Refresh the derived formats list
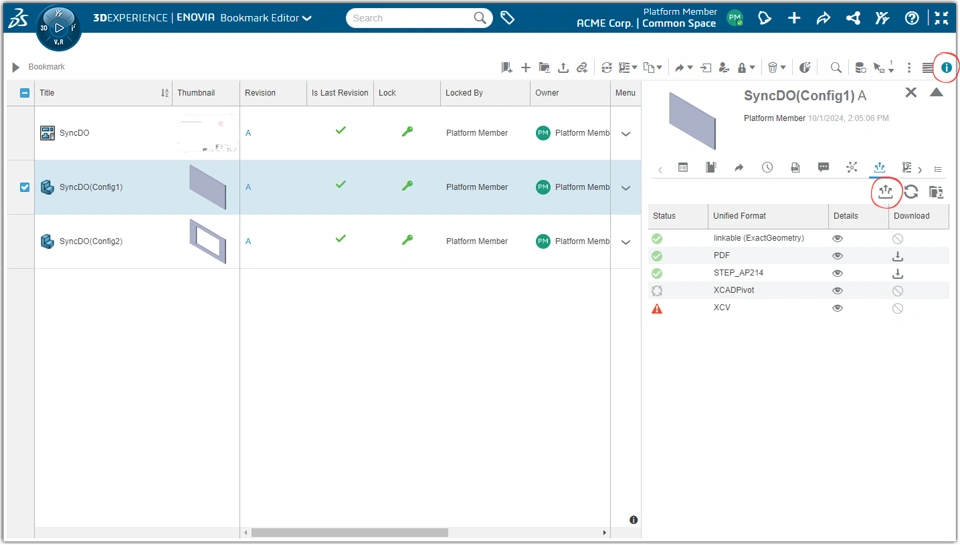 pos(911,192)
